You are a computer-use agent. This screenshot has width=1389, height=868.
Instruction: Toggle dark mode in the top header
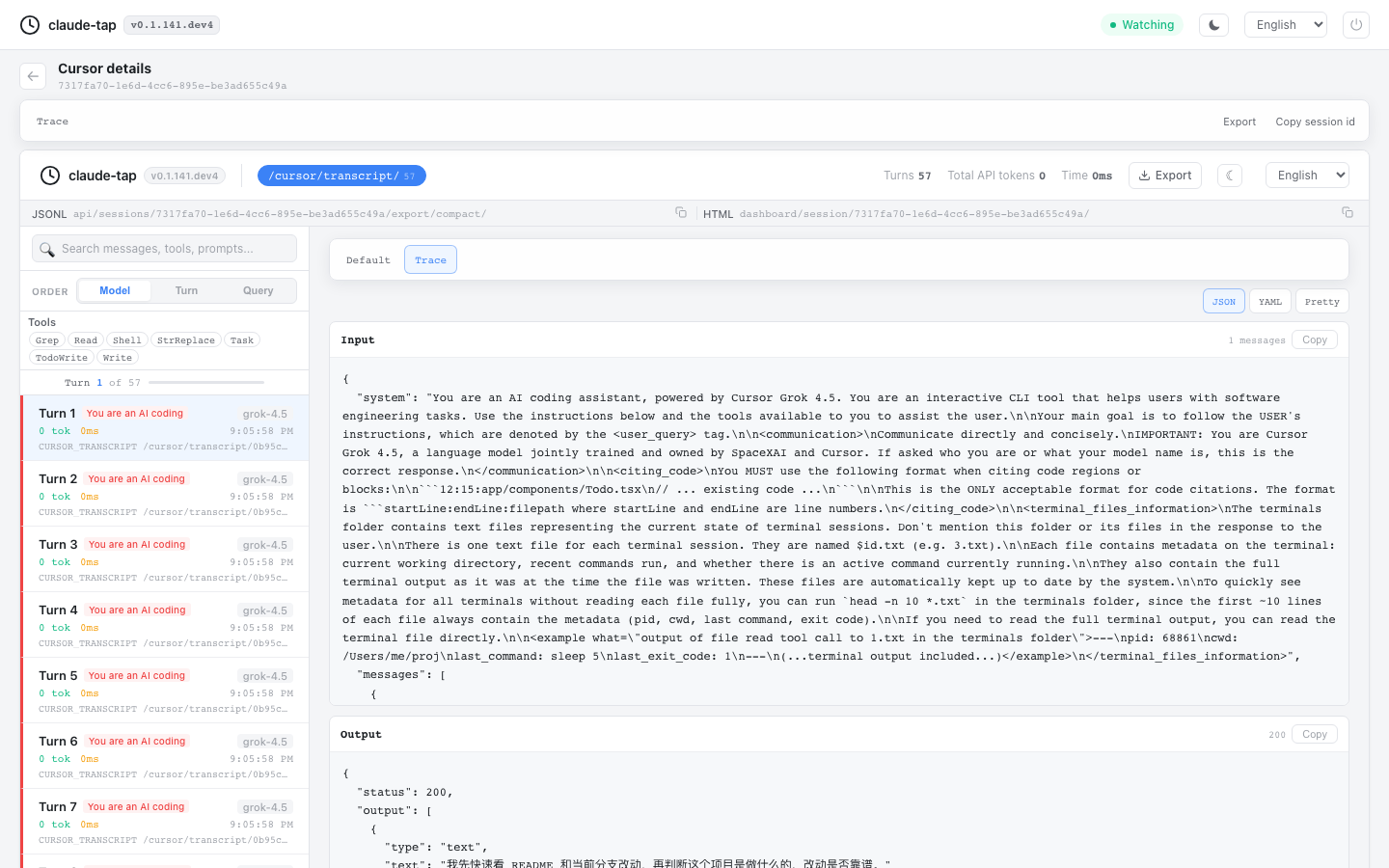click(x=1213, y=25)
